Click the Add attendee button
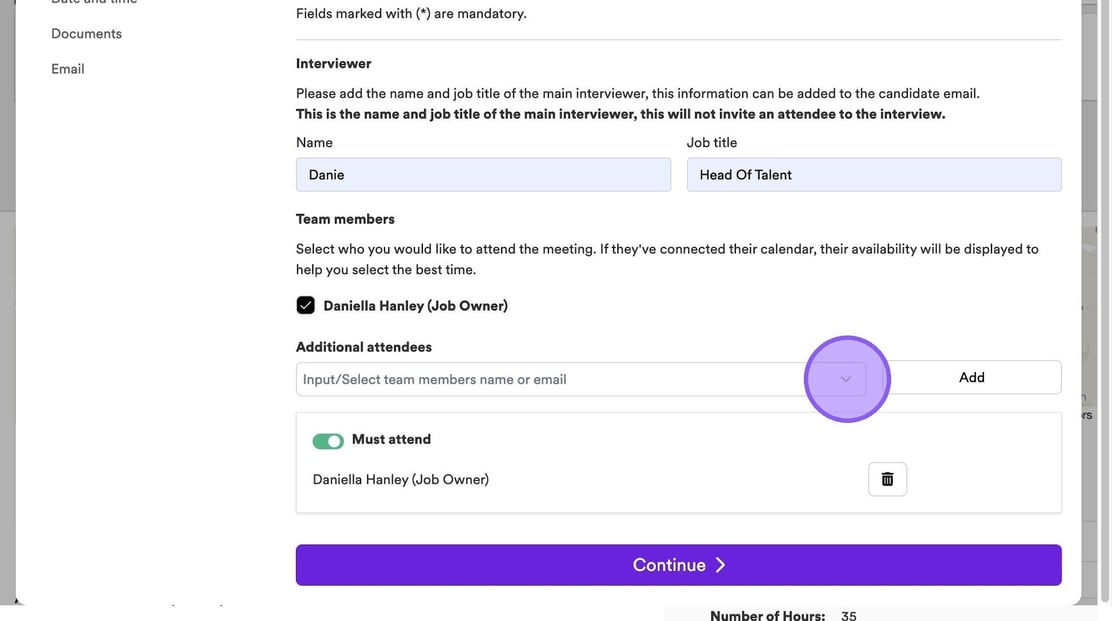Image resolution: width=1112 pixels, height=621 pixels. (971, 378)
